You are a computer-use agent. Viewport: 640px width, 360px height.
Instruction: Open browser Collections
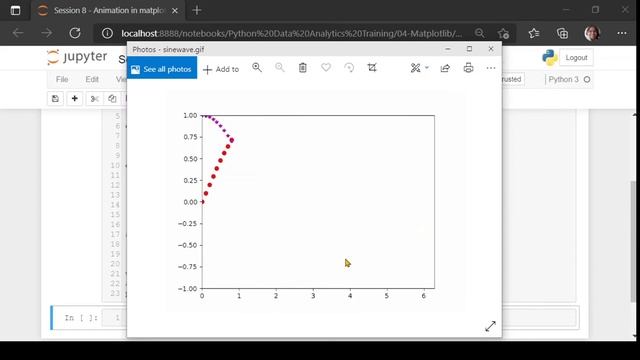[562, 33]
